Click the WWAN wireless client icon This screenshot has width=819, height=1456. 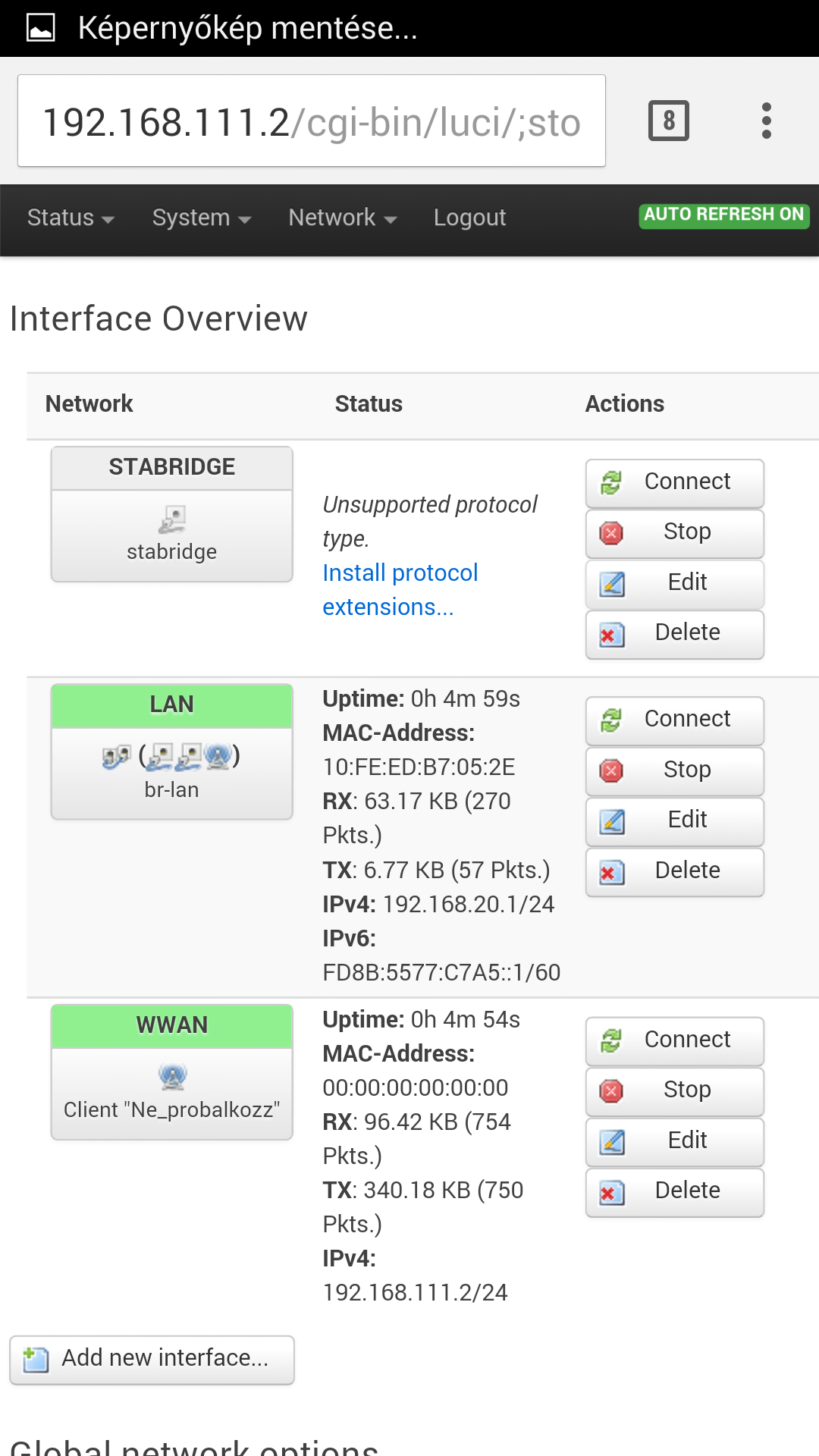click(172, 1076)
